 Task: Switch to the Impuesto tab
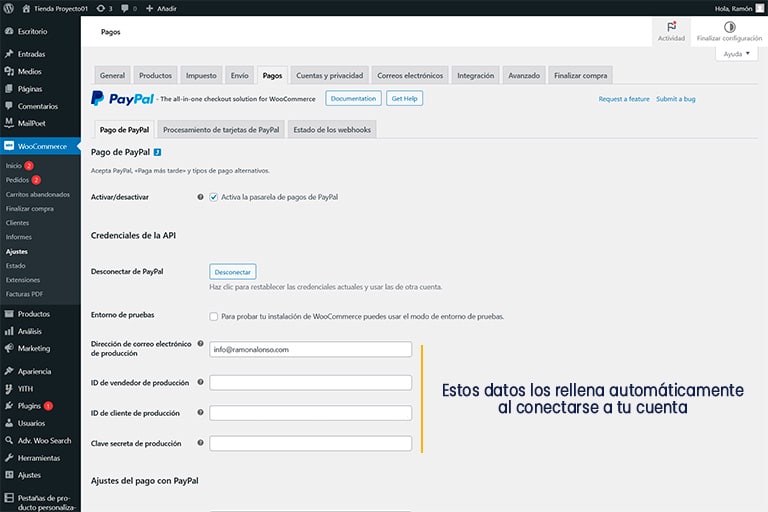pos(201,75)
